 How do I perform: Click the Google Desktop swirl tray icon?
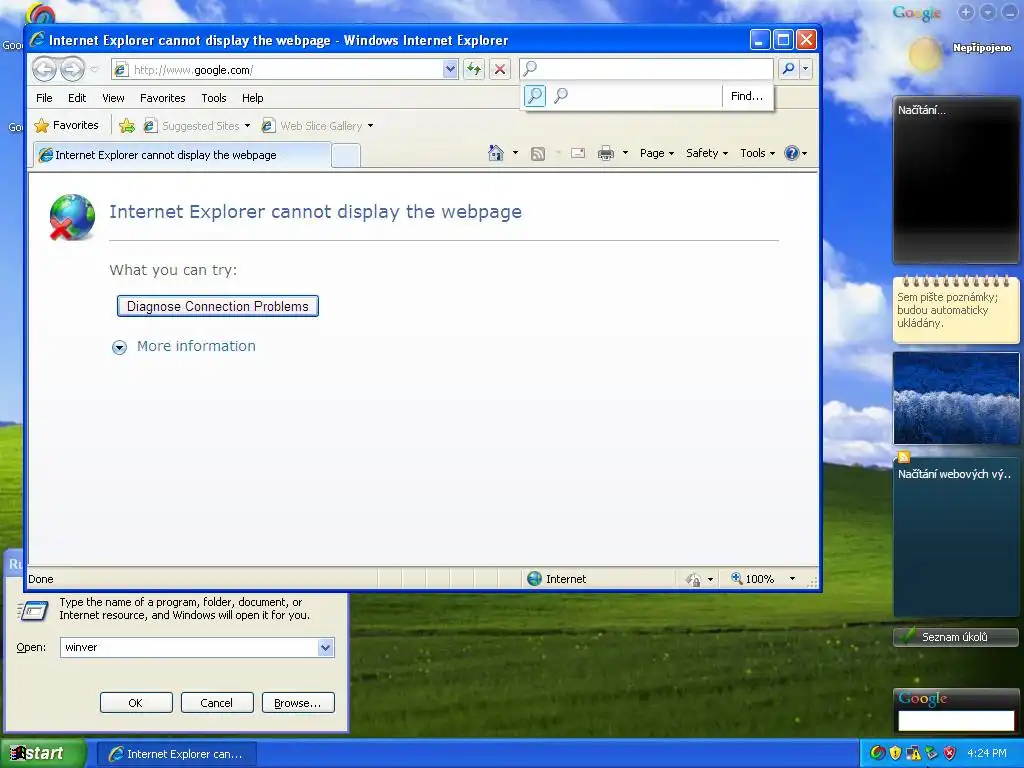pos(878,753)
